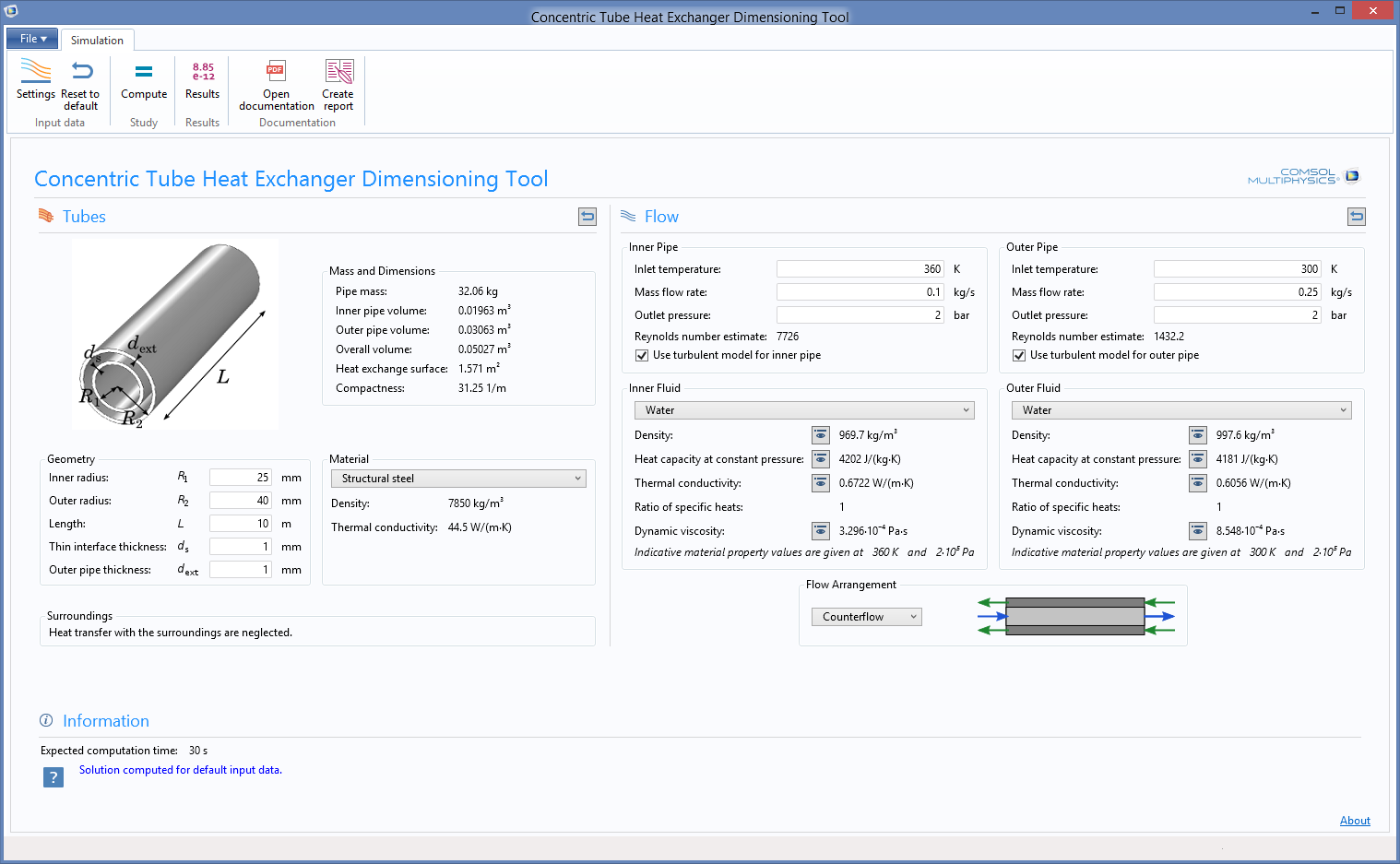Open the Settings ribbon icon

tap(35, 72)
